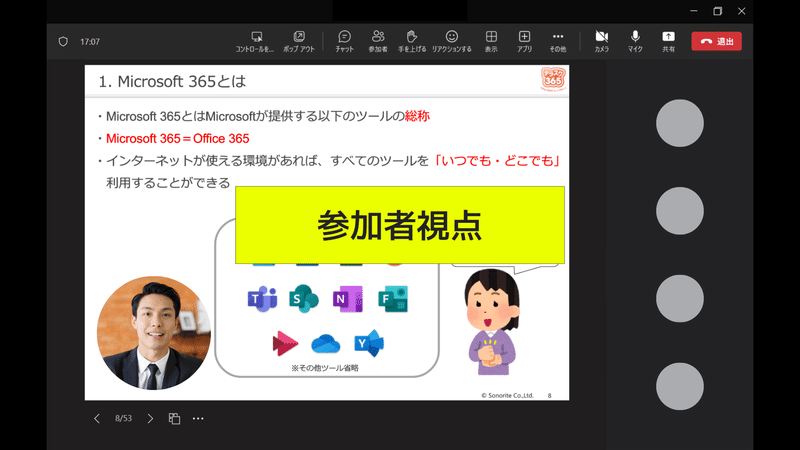
Task: Leave the meeting with the red button
Action: point(716,41)
